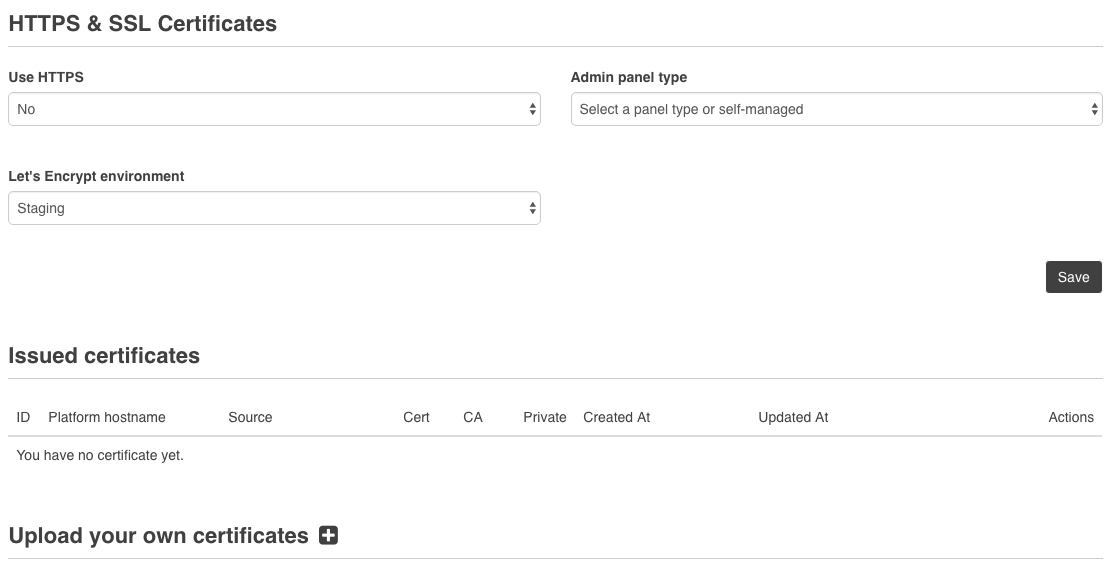Click the Use HTTPS field label

coord(46,77)
